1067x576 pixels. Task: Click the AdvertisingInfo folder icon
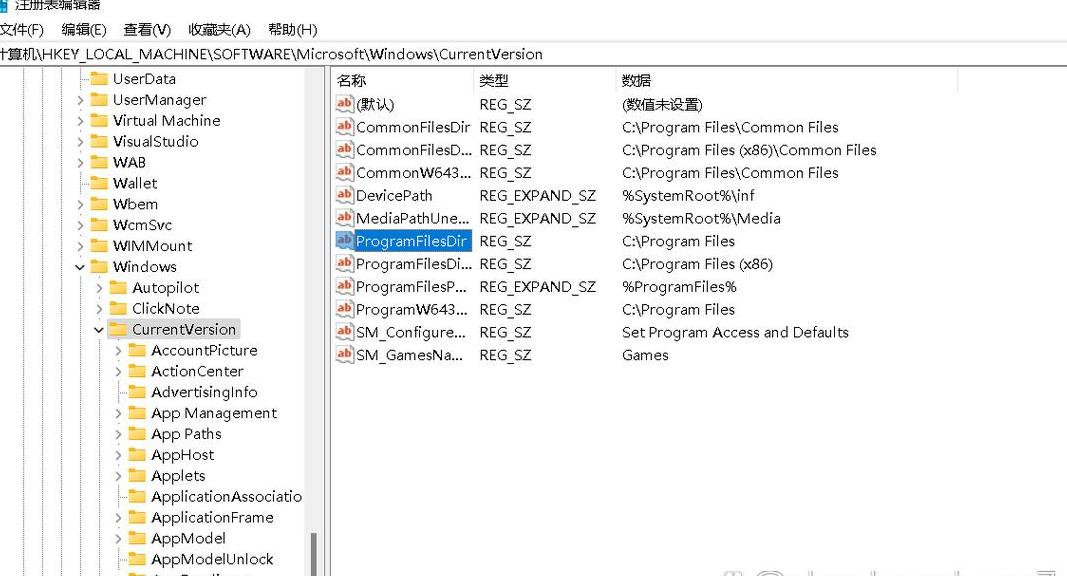tap(137, 391)
